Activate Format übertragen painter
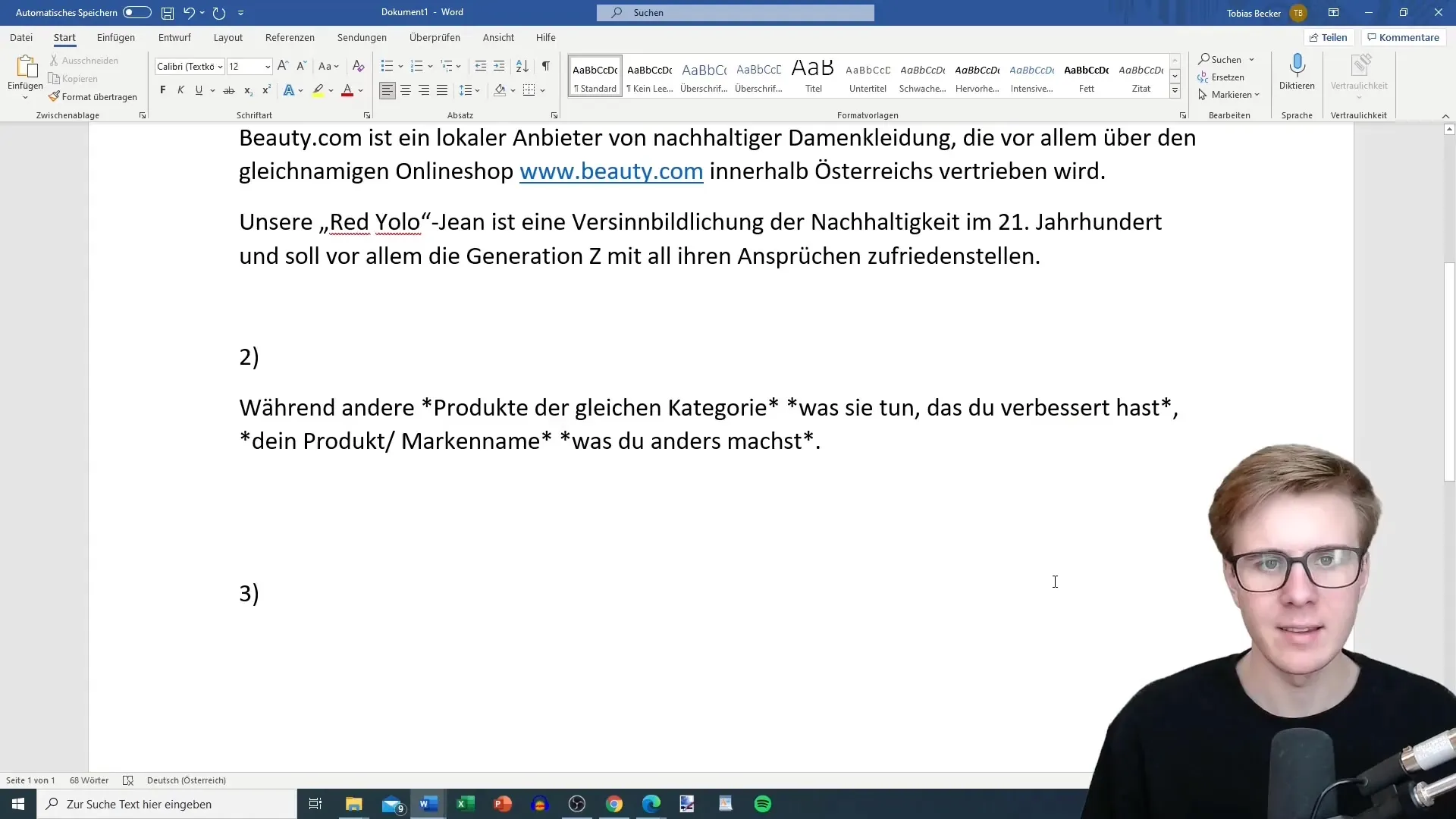Image resolution: width=1456 pixels, height=819 pixels. (93, 96)
